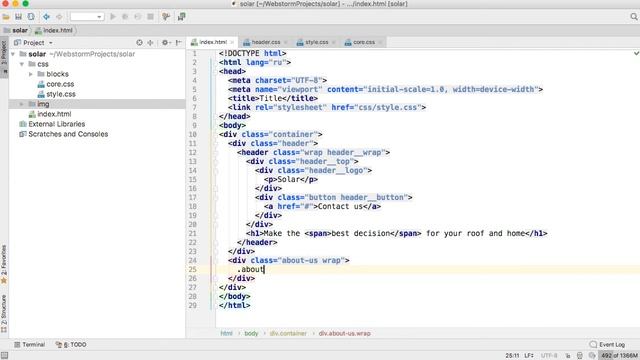Click the grayed forward navigation arrow
Image resolution: width=640 pixels, height=360 pixels.
[59, 17]
